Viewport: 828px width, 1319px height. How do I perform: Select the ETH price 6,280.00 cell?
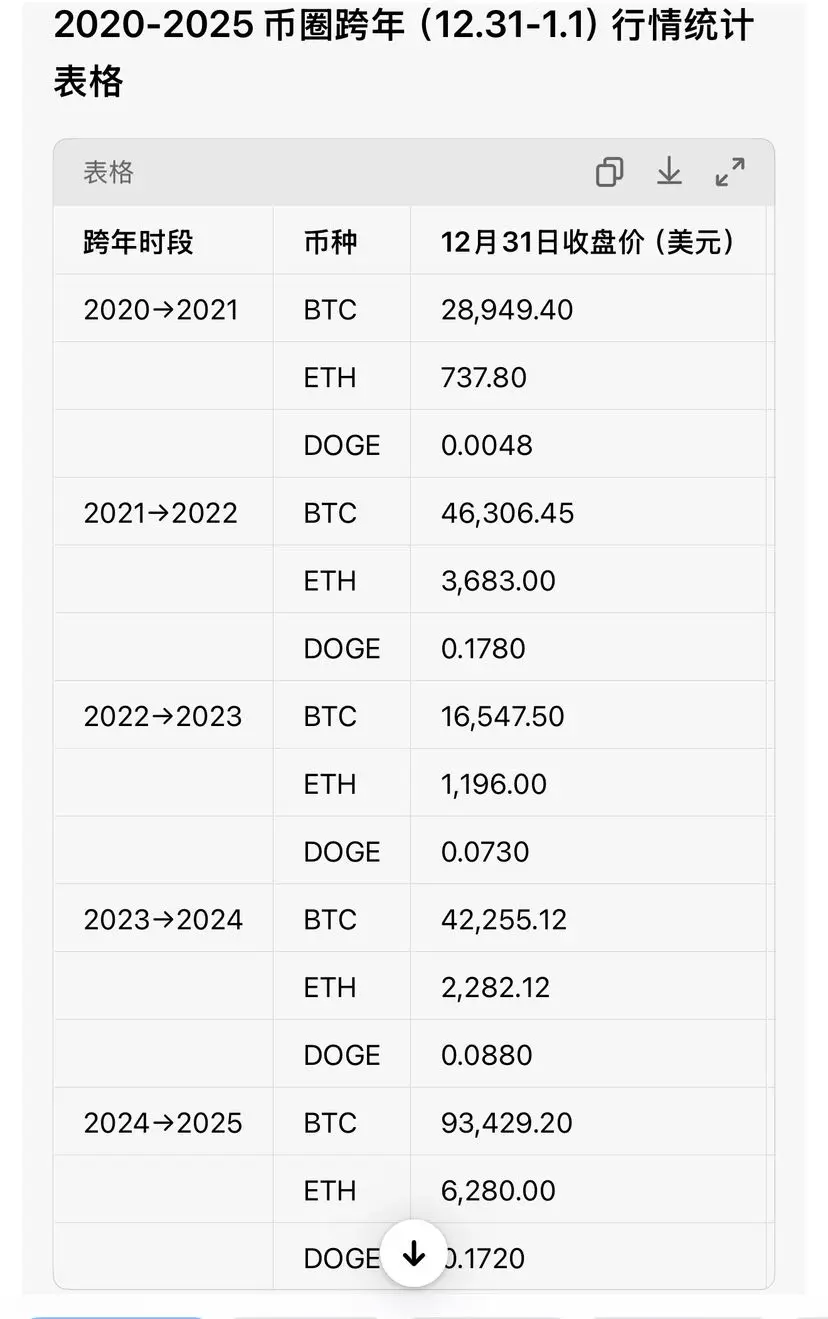pos(498,1191)
